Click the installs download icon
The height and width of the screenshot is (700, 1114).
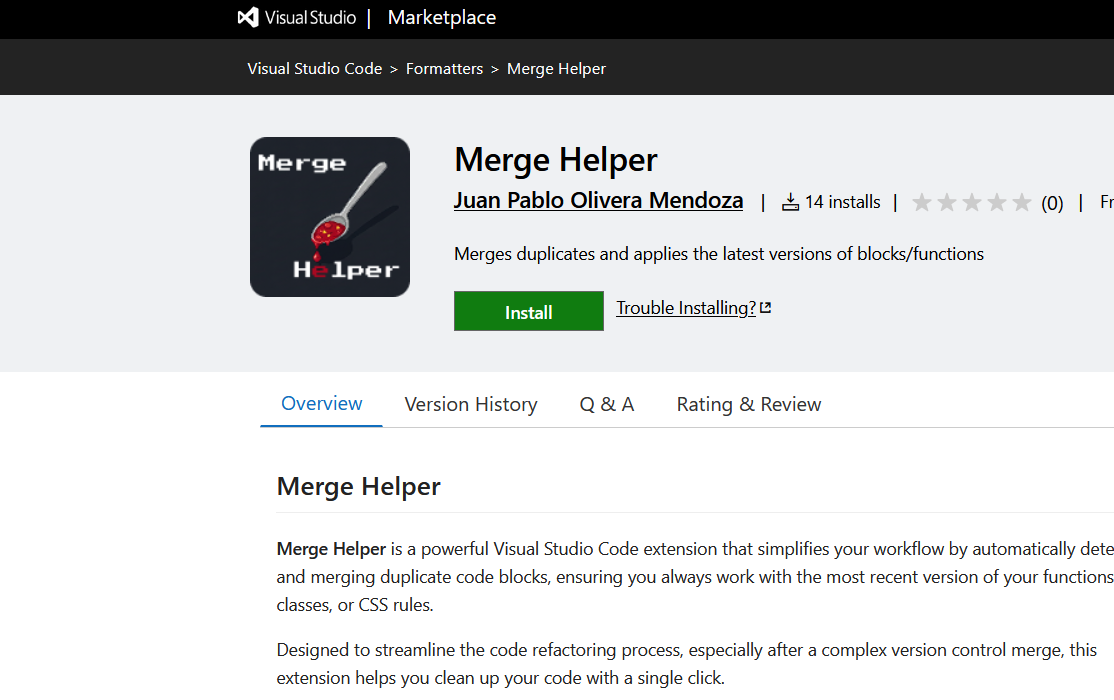tap(790, 203)
